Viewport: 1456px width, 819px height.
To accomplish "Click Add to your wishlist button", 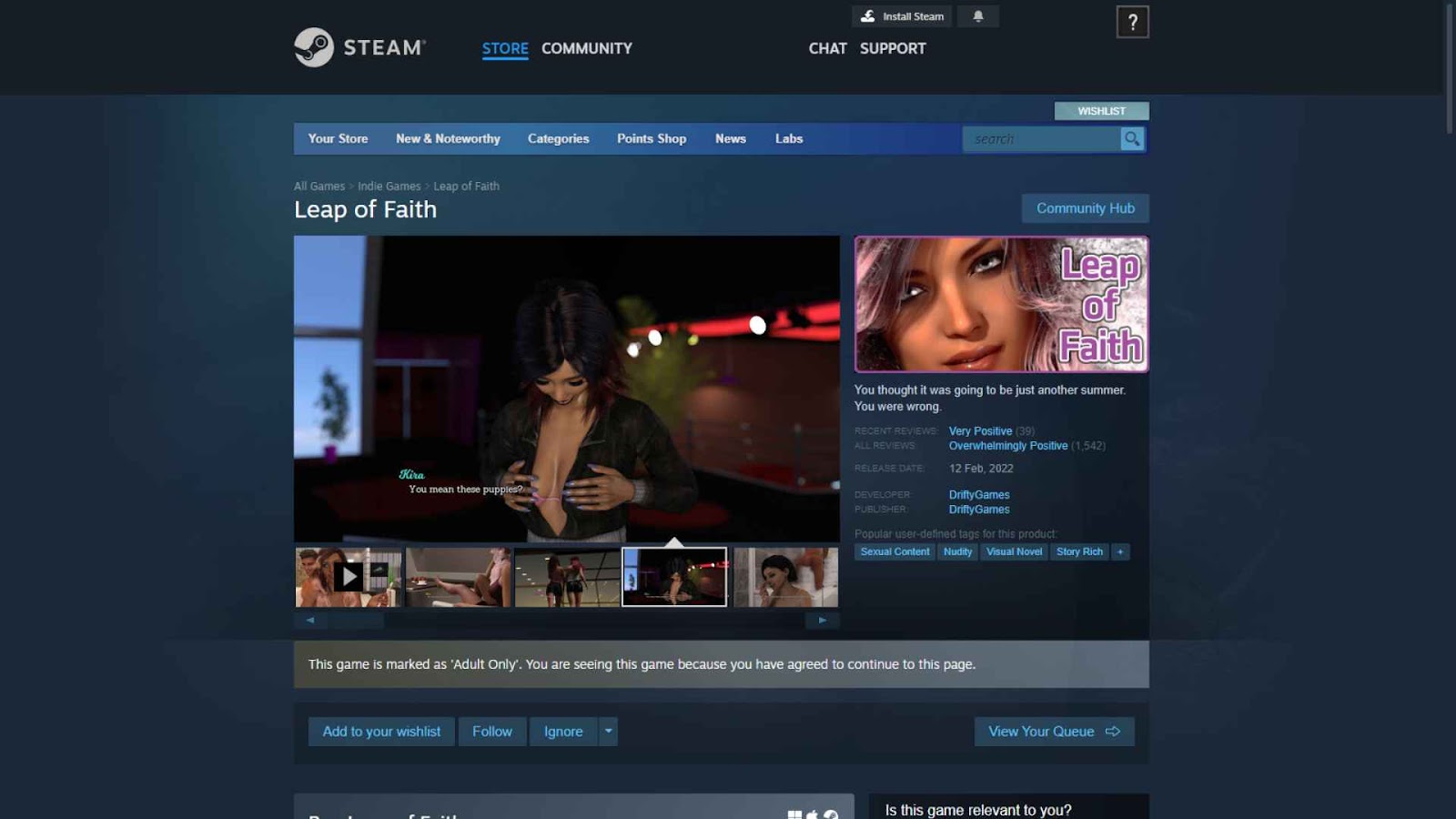I will coord(381,732).
